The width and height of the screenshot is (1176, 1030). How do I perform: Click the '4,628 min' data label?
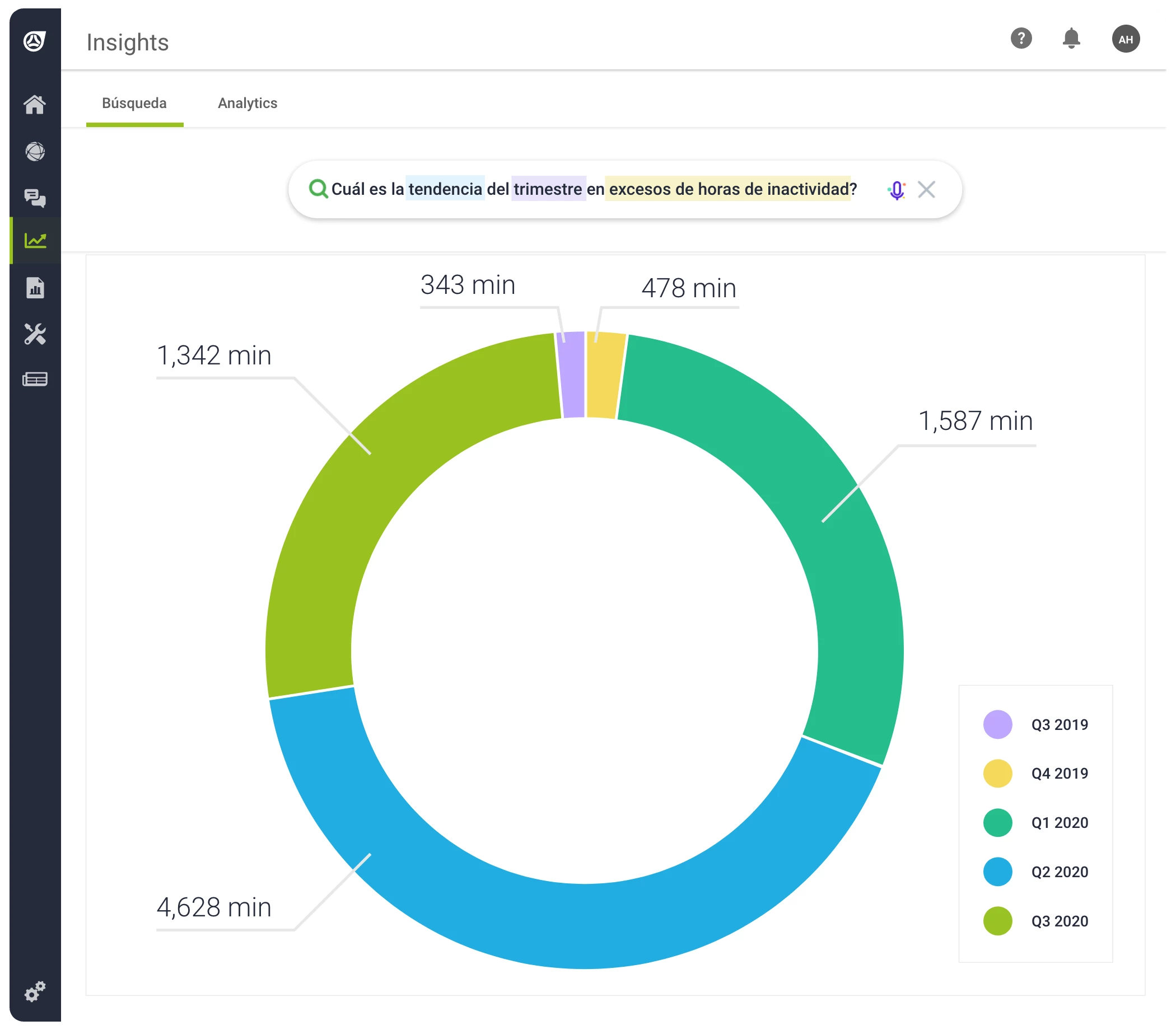(214, 907)
